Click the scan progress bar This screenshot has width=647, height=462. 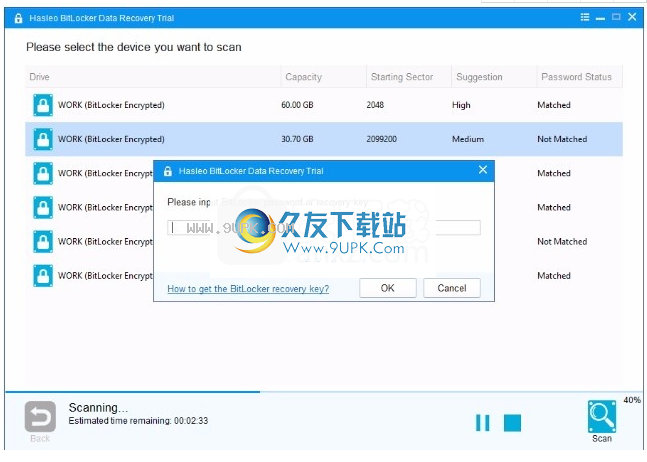pos(324,391)
